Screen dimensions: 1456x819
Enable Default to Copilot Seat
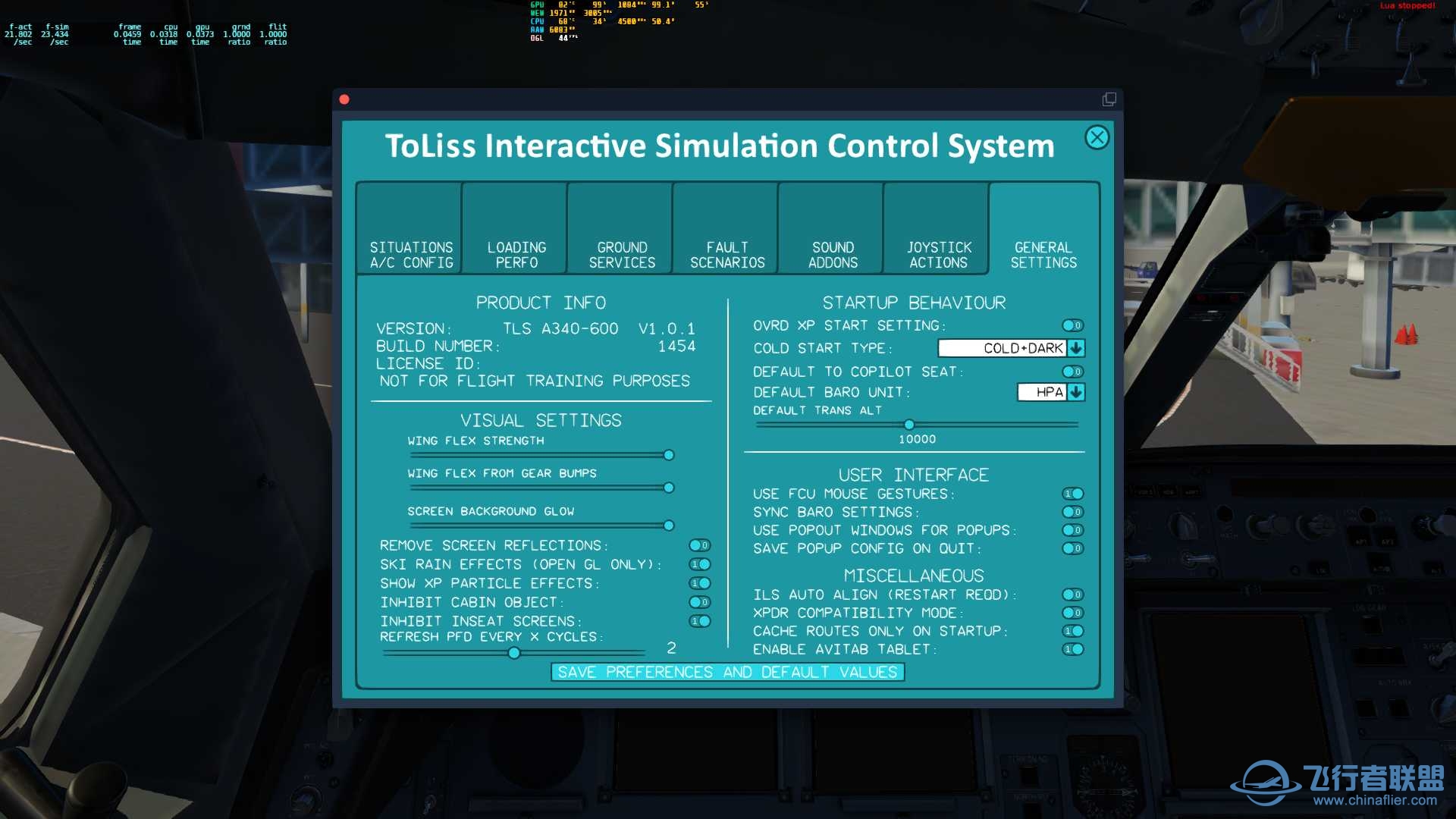point(1072,372)
